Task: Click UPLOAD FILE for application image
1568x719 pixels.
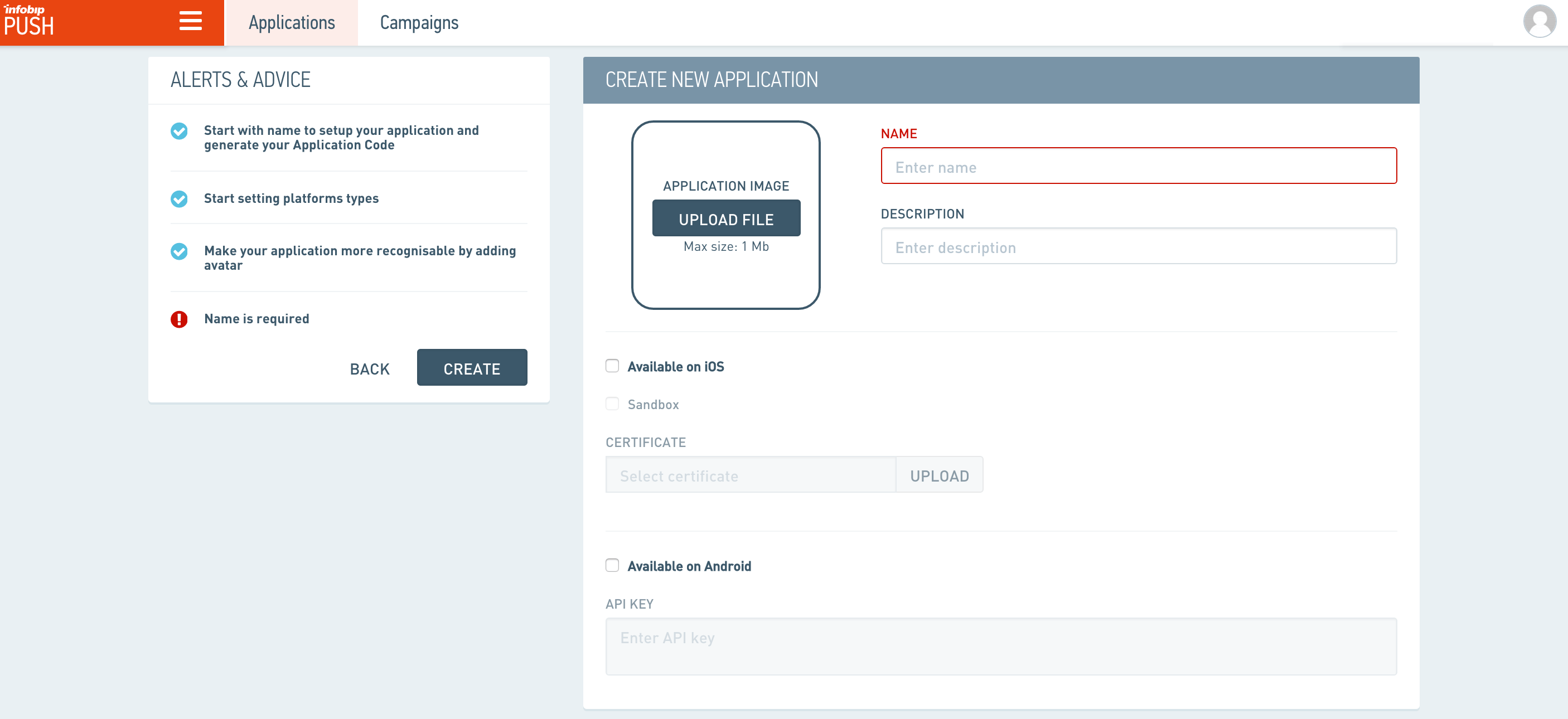Action: [x=725, y=219]
